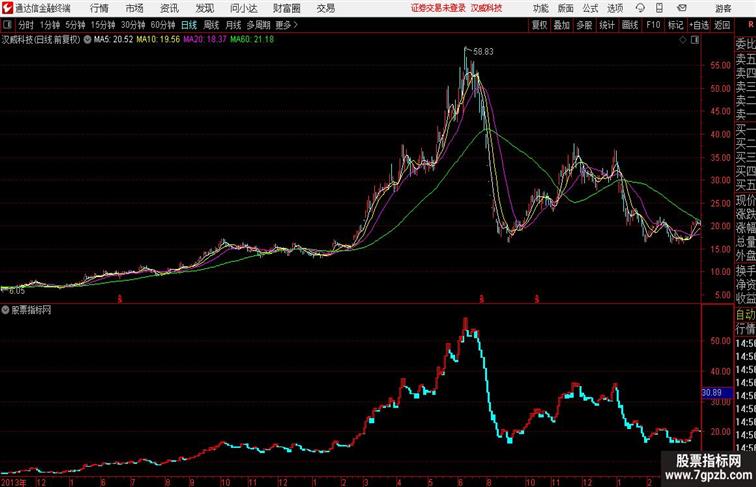Open the 版面 menu
Screen dimensions: 756x487
tap(566, 8)
